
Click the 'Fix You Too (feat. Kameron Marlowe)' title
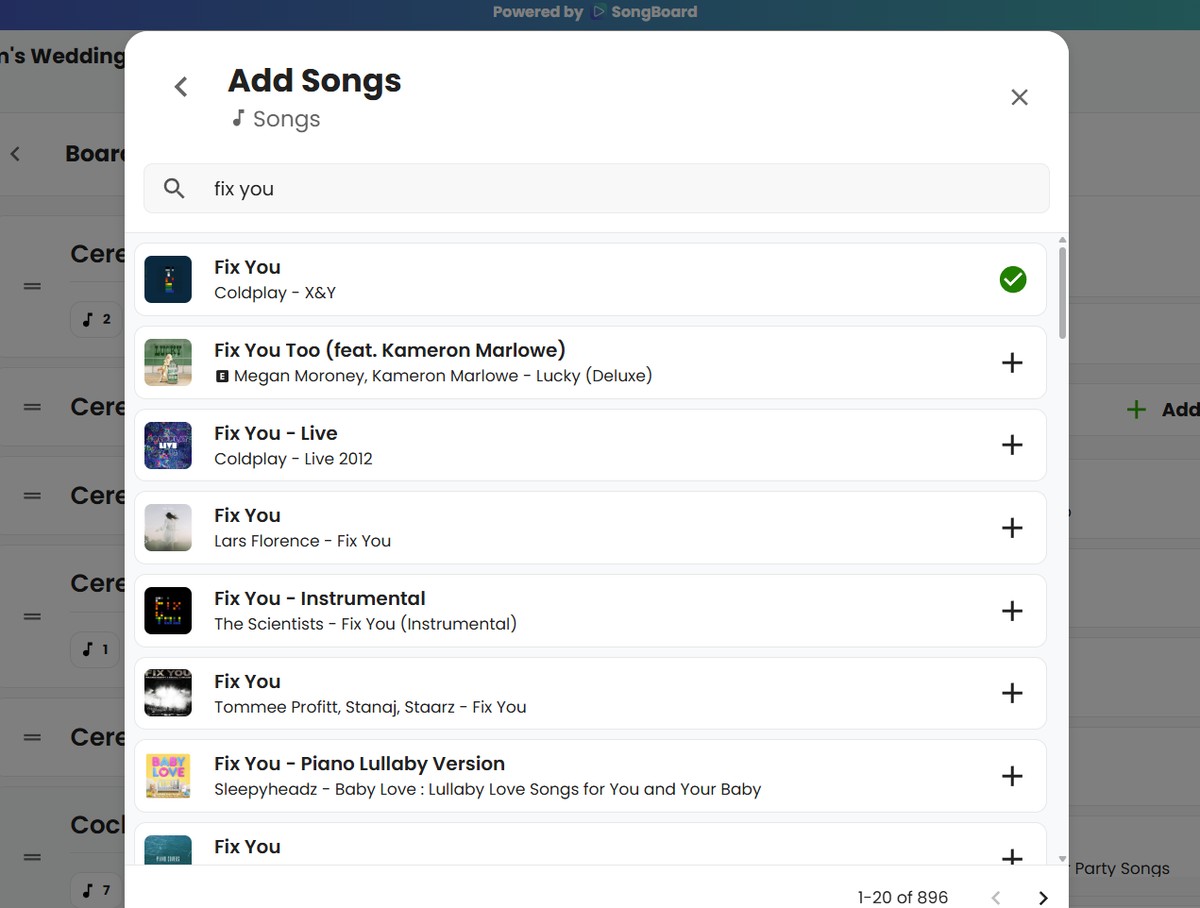(390, 350)
